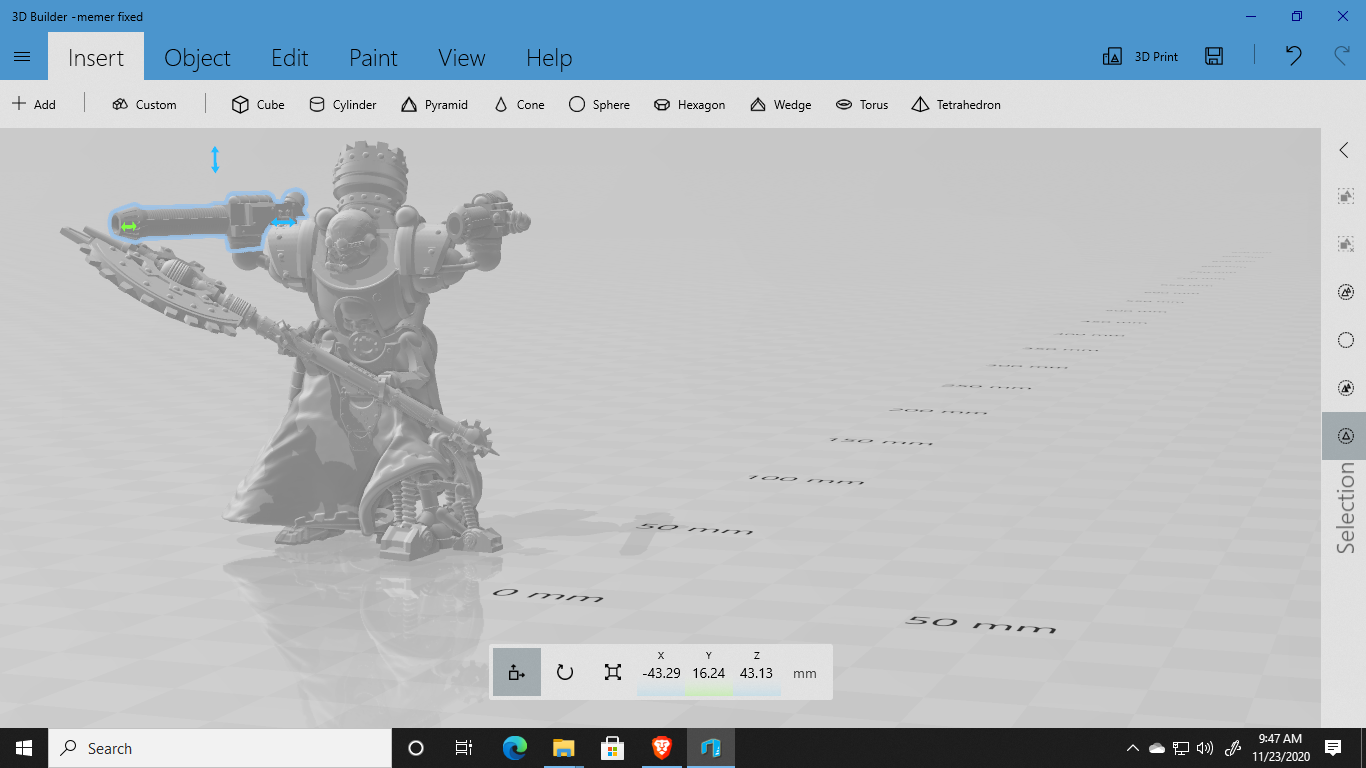Click the highlighted triangle-in-circle selection icon
1366x768 pixels.
(x=1346, y=436)
